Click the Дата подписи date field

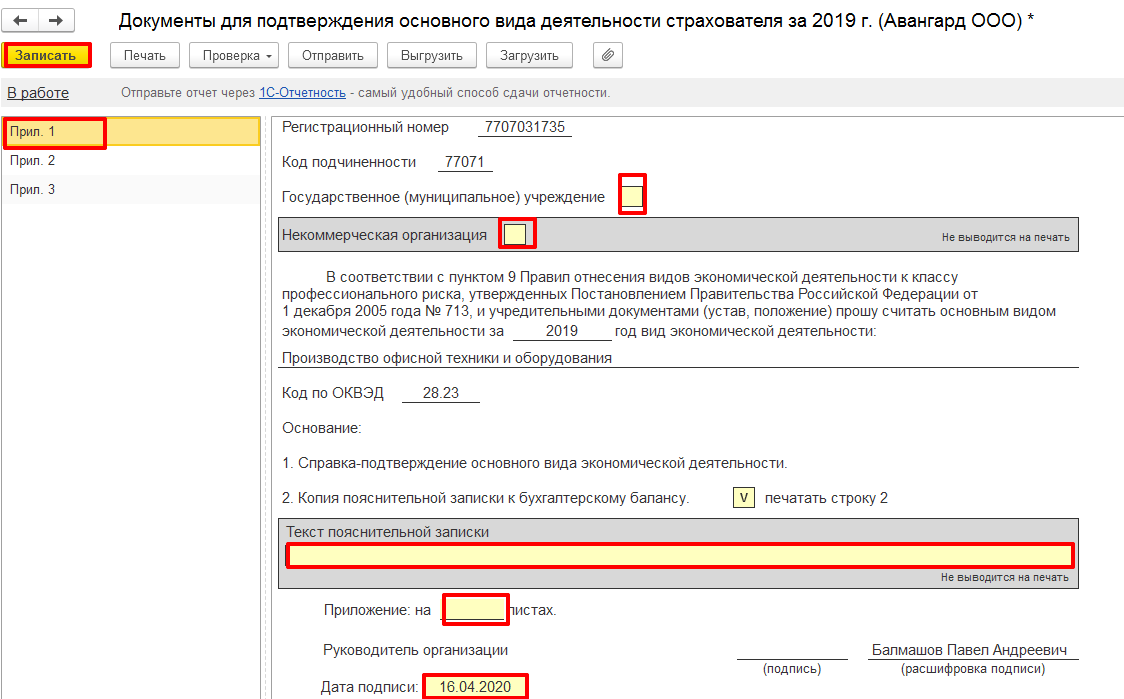point(475,687)
